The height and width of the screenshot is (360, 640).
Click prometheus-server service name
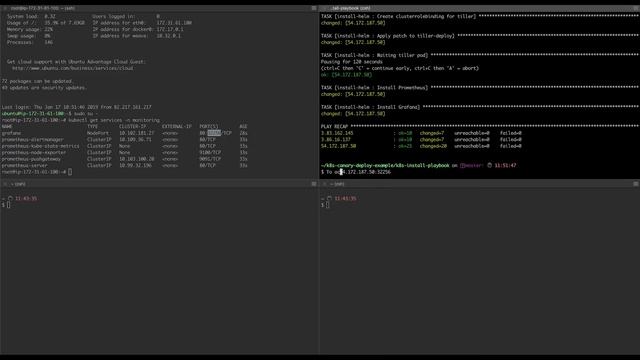click(x=24, y=166)
